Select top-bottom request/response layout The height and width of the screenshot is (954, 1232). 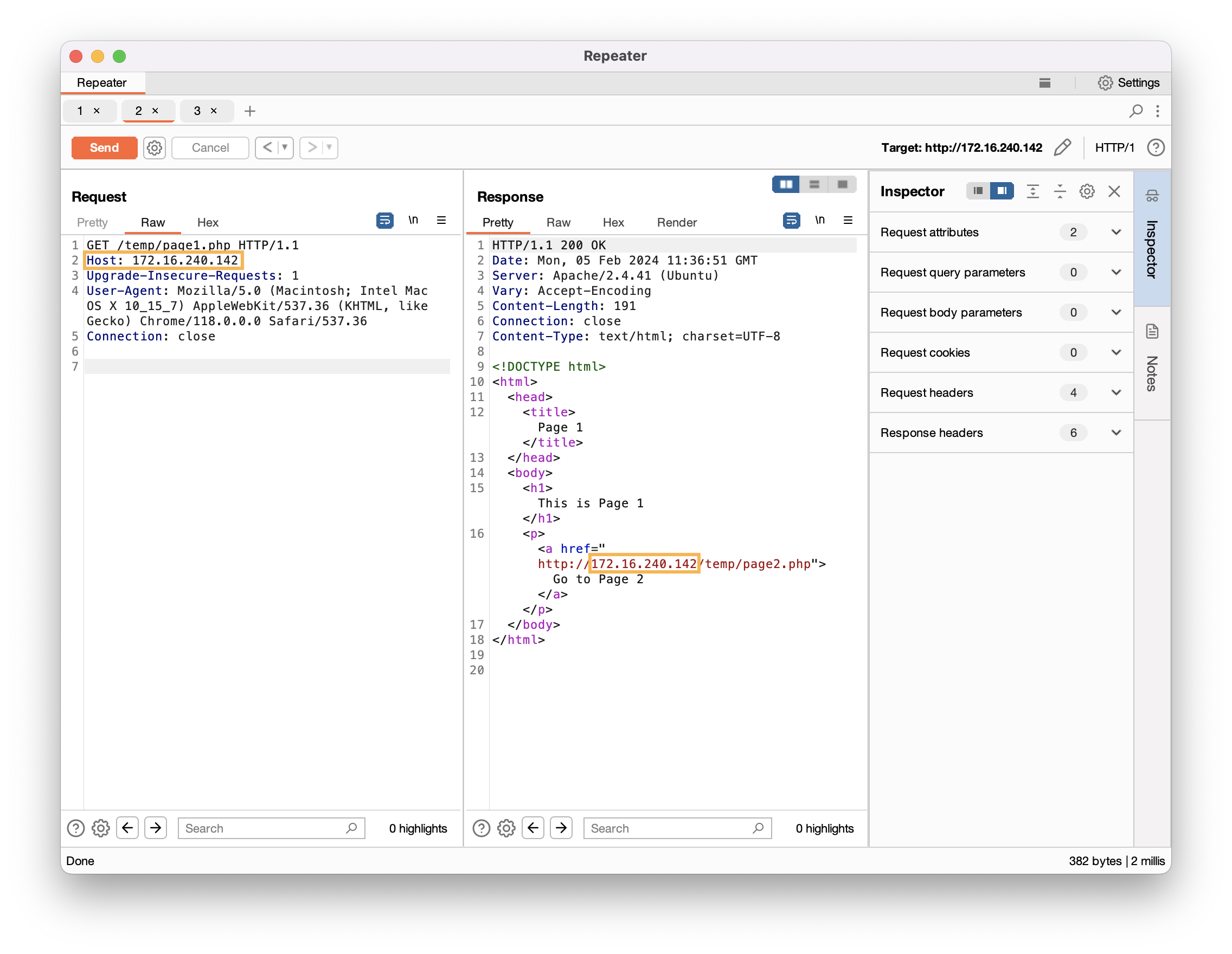pyautogui.click(x=814, y=184)
